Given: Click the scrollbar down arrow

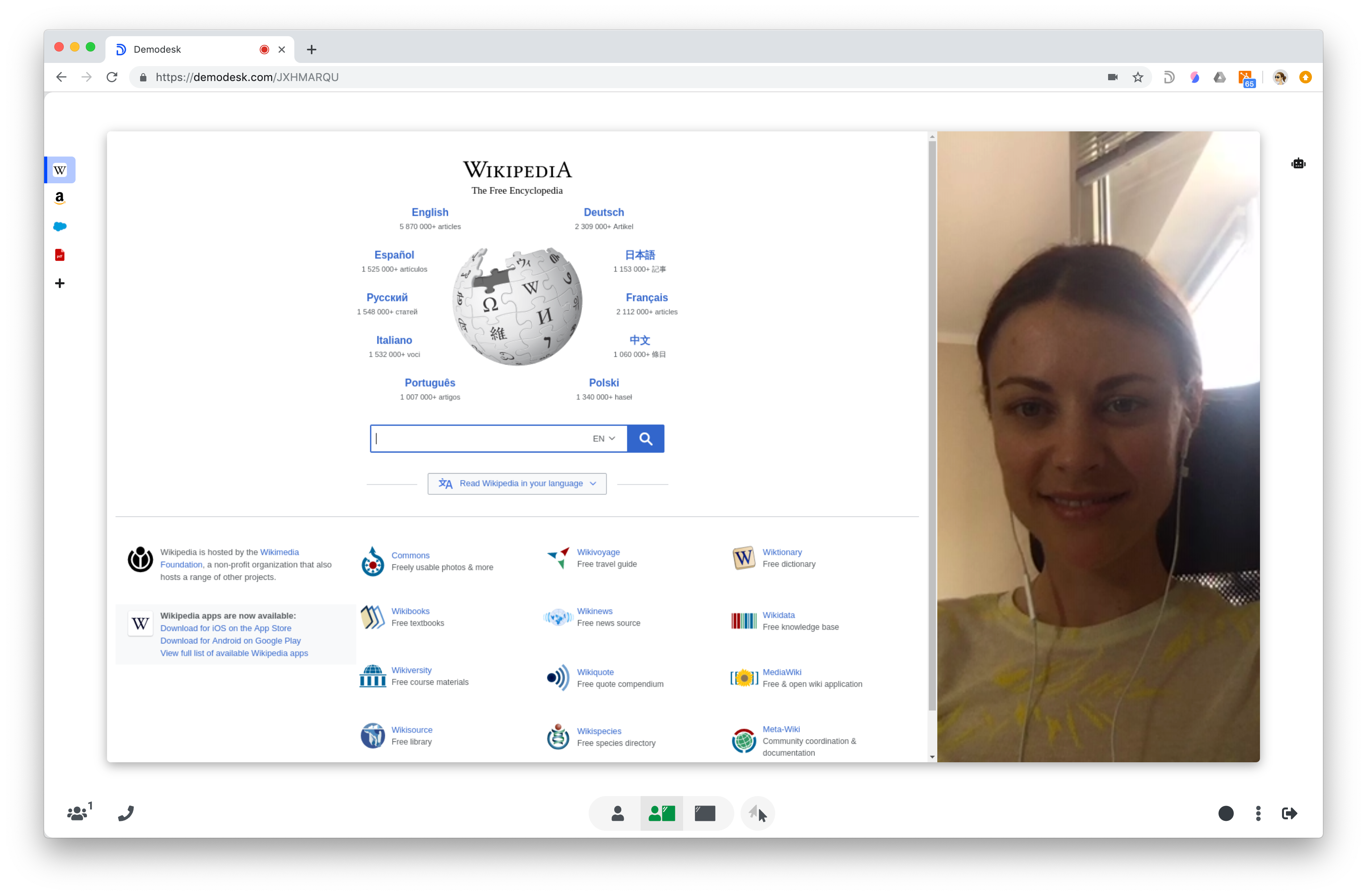Looking at the screenshot, I should (x=932, y=757).
